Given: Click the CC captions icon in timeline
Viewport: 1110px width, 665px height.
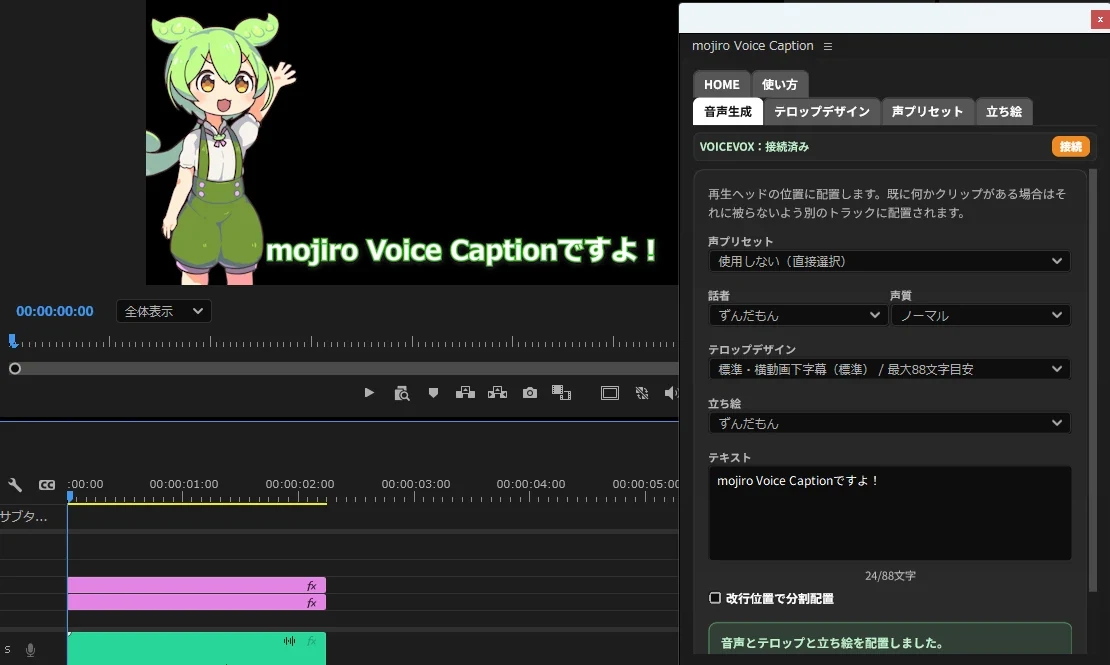Looking at the screenshot, I should (x=47, y=484).
